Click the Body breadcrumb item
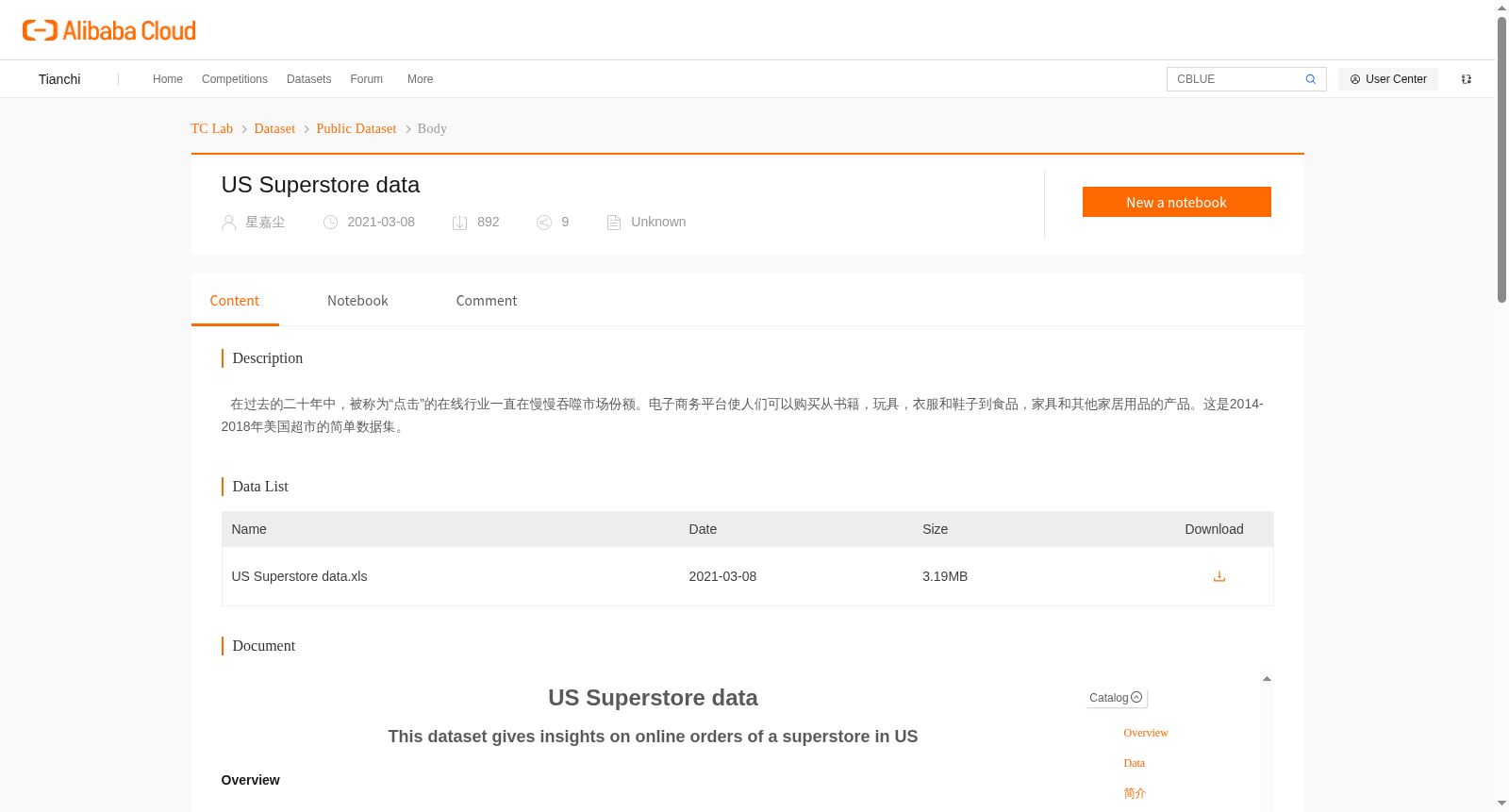This screenshot has width=1509, height=812. pyautogui.click(x=432, y=129)
